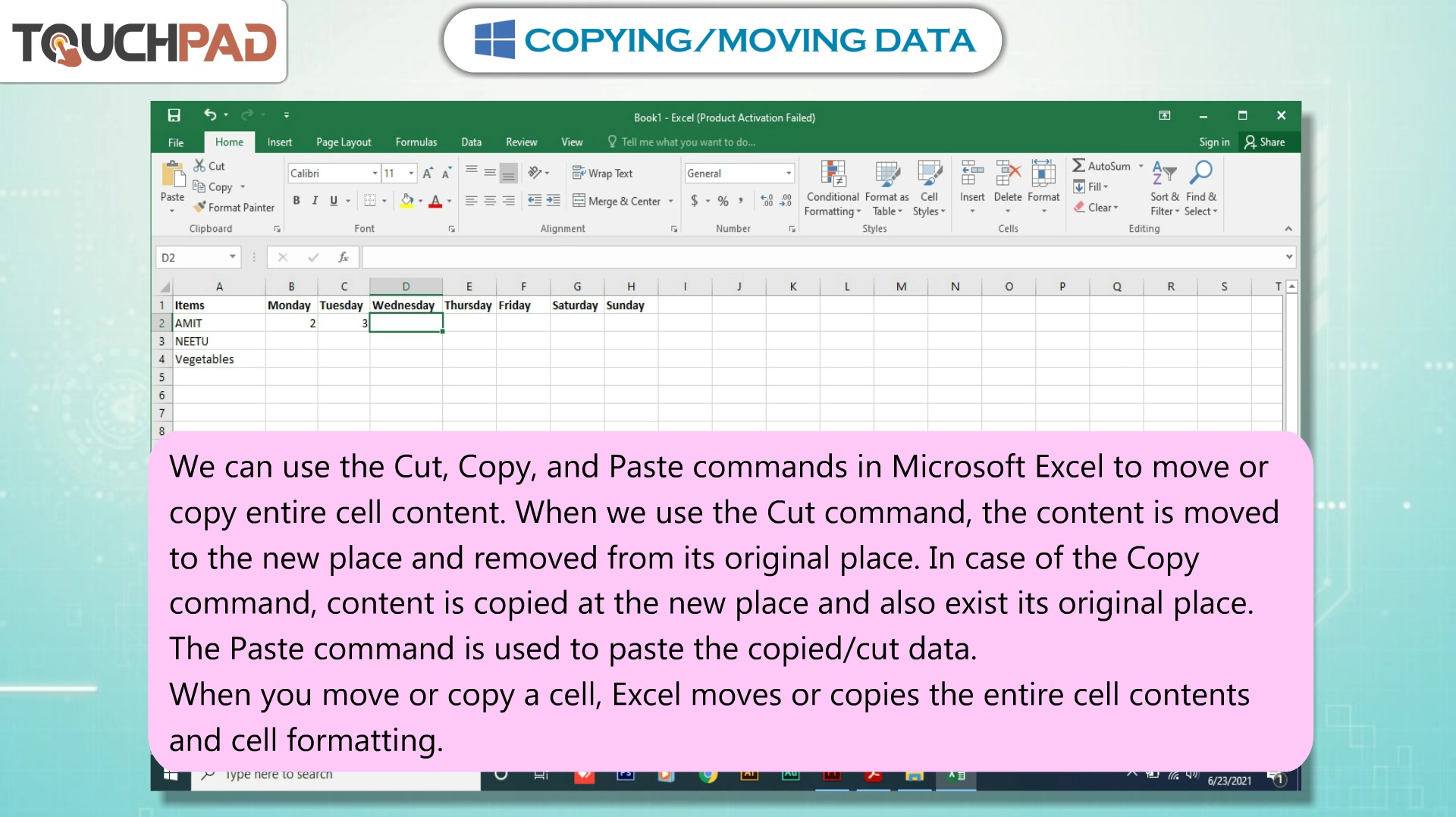
Task: Click the Increase Indent icon
Action: click(x=554, y=201)
